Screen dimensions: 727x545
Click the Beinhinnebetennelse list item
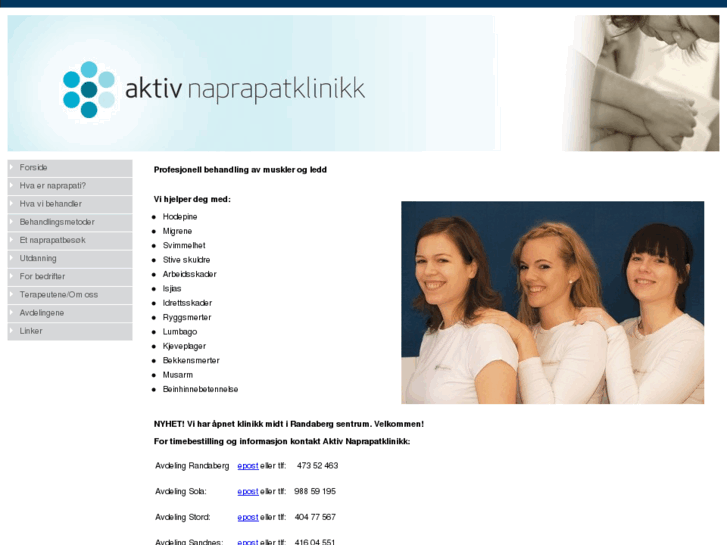200,389
